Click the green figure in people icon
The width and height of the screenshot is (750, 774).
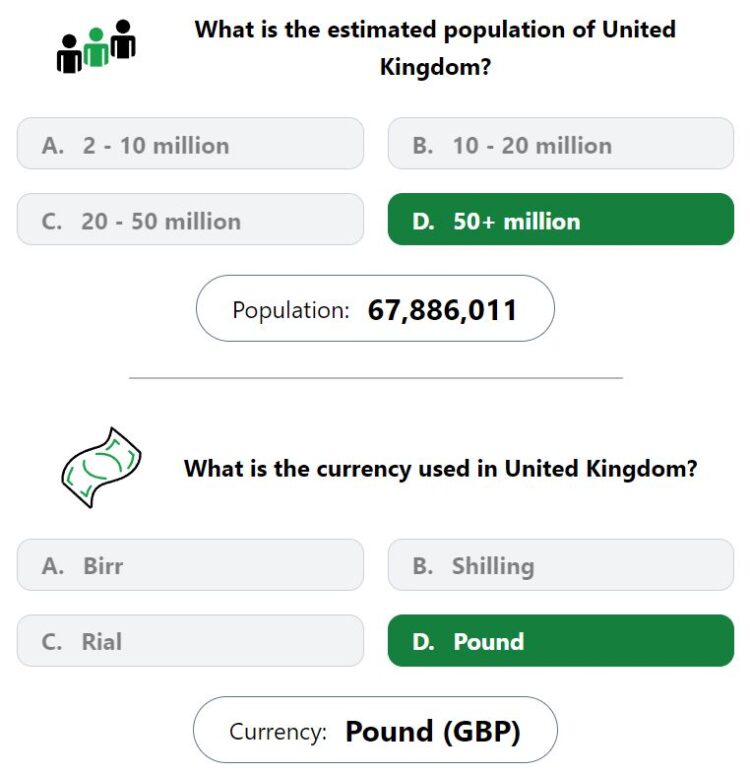pos(96,47)
